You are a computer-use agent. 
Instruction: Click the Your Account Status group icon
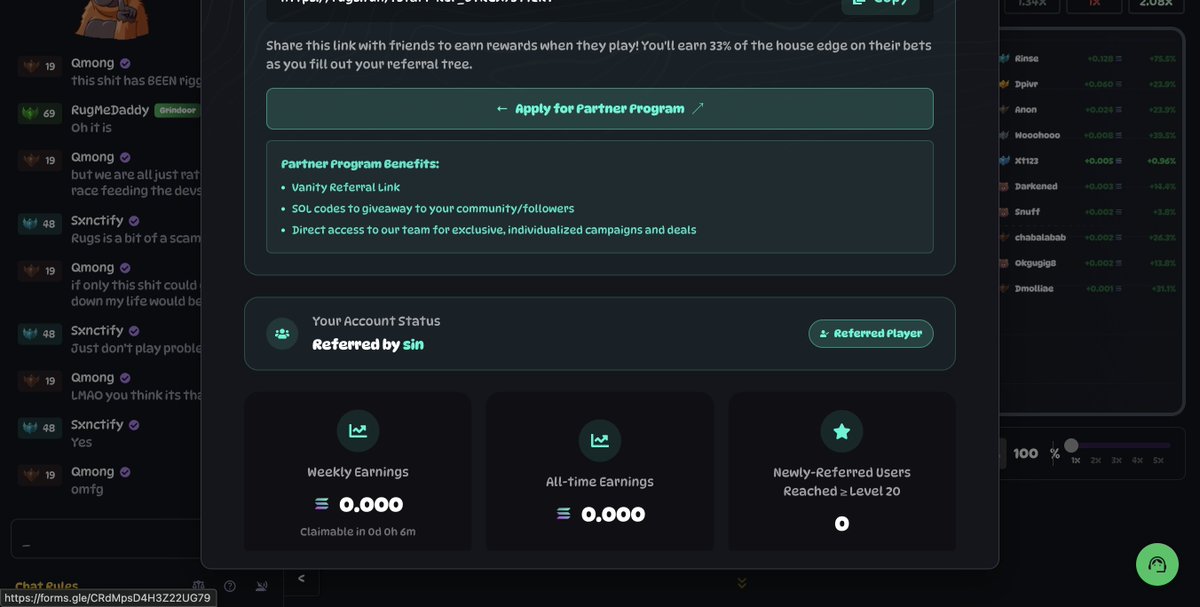282,333
